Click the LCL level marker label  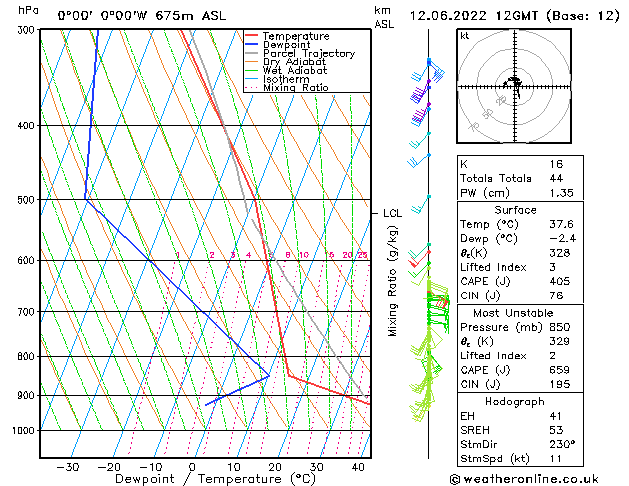coord(392,213)
